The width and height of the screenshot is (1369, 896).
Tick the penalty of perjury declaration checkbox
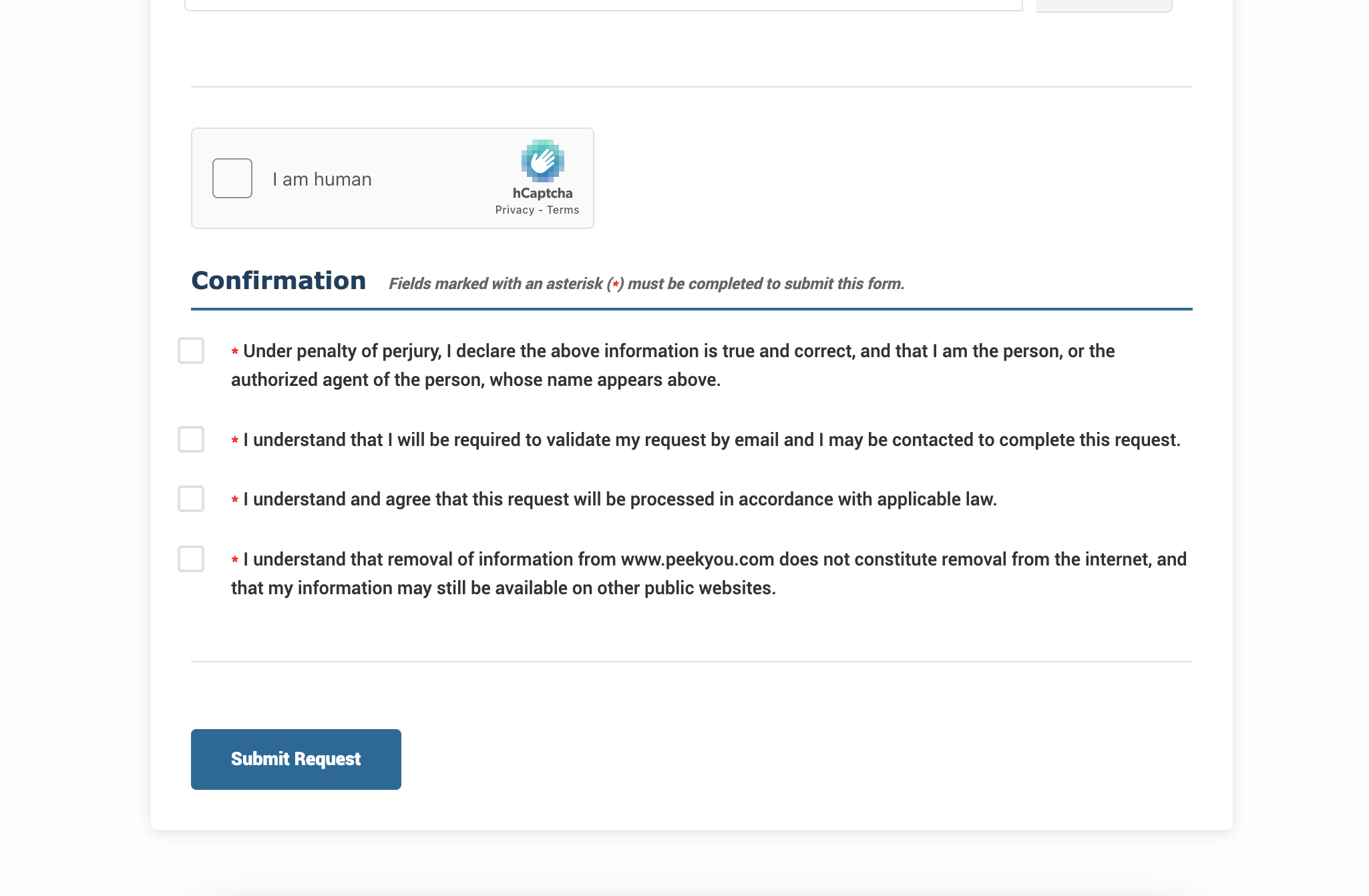click(x=191, y=351)
